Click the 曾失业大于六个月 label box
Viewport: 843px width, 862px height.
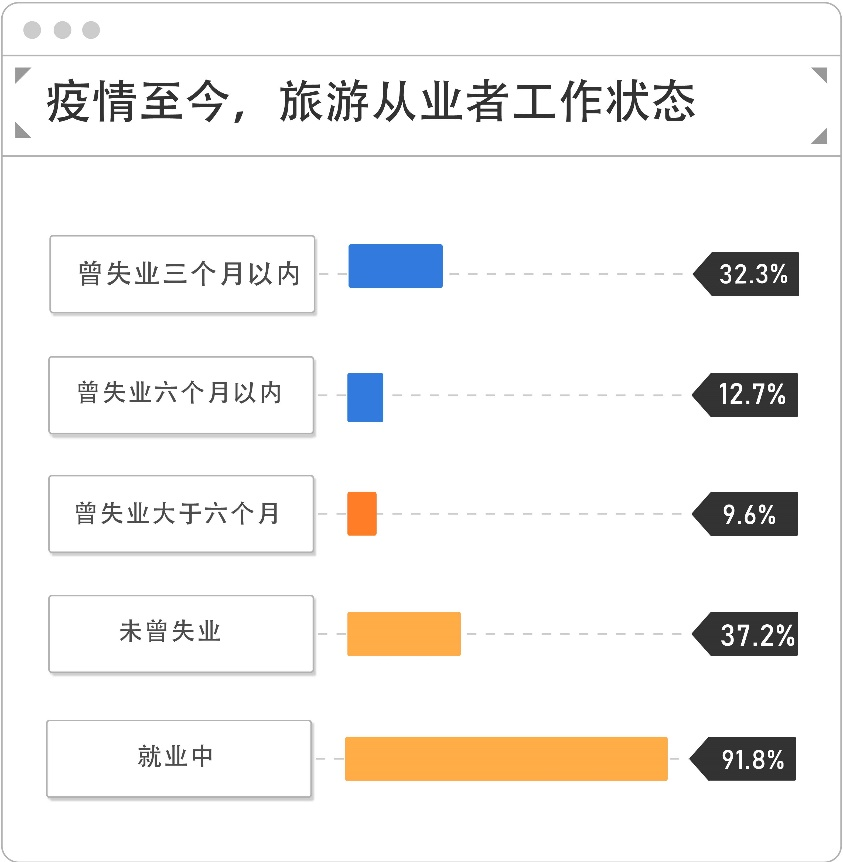[x=181, y=514]
